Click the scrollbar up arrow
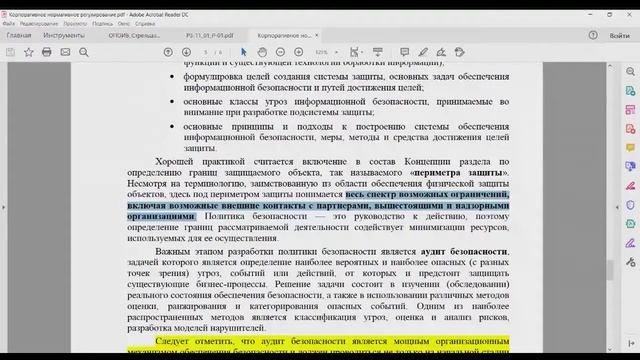This screenshot has height=360, width=640. tap(610, 66)
